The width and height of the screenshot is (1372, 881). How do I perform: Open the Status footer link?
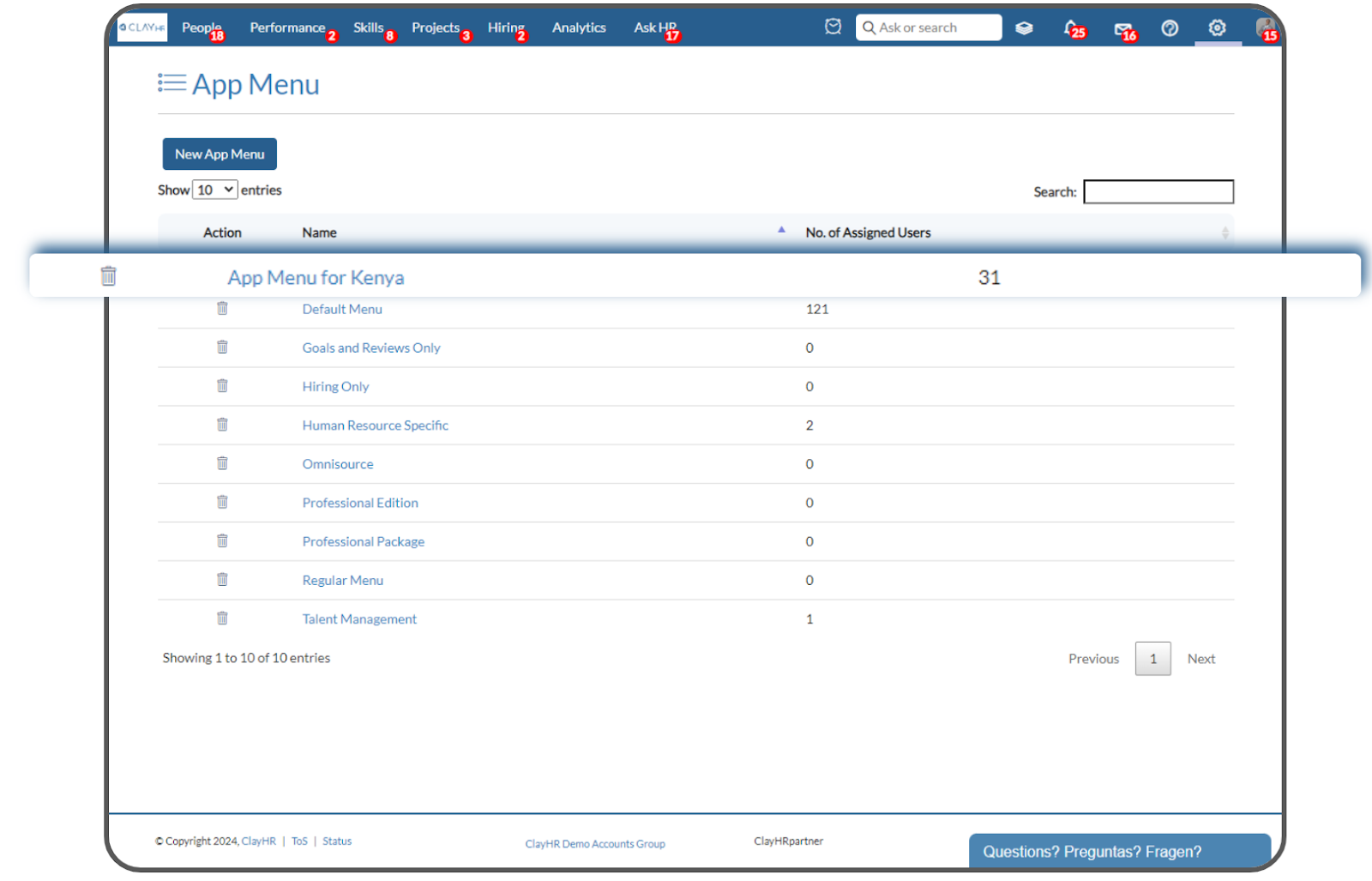(x=337, y=841)
